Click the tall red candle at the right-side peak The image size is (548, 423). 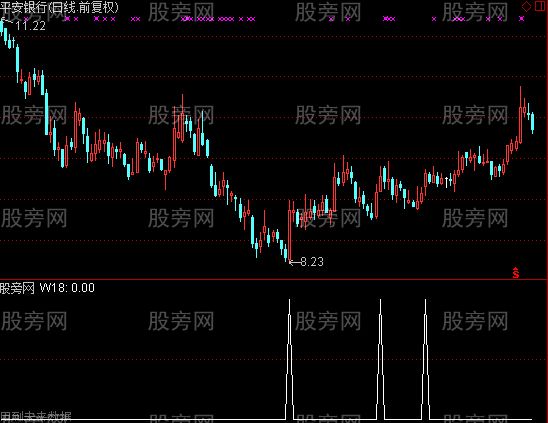point(520,115)
